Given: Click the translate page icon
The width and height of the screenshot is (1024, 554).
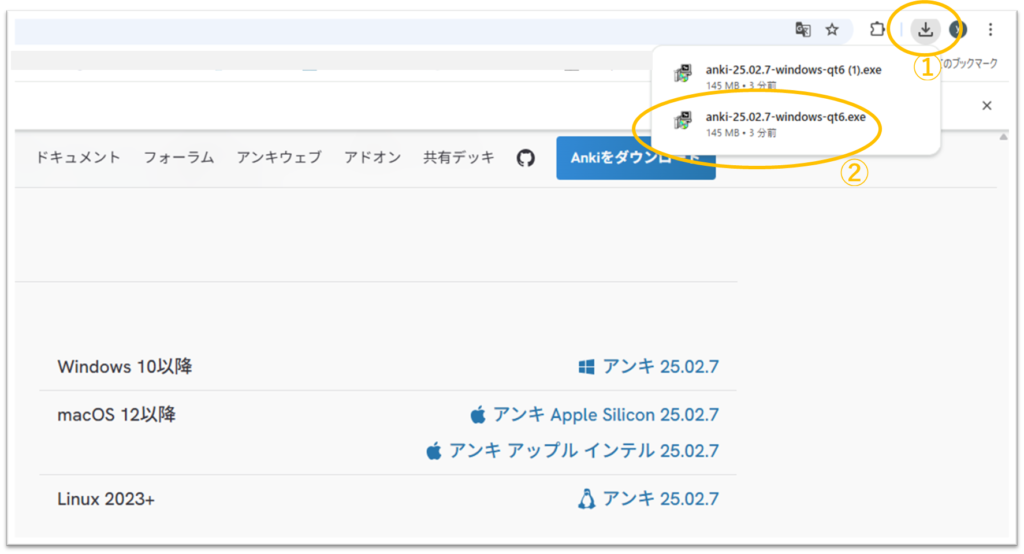Looking at the screenshot, I should click(803, 29).
